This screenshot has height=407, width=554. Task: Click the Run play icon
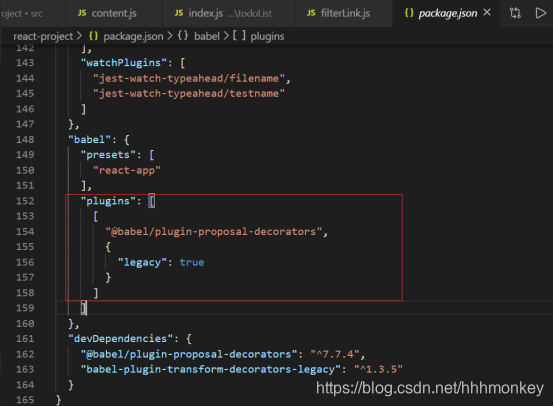point(541,13)
